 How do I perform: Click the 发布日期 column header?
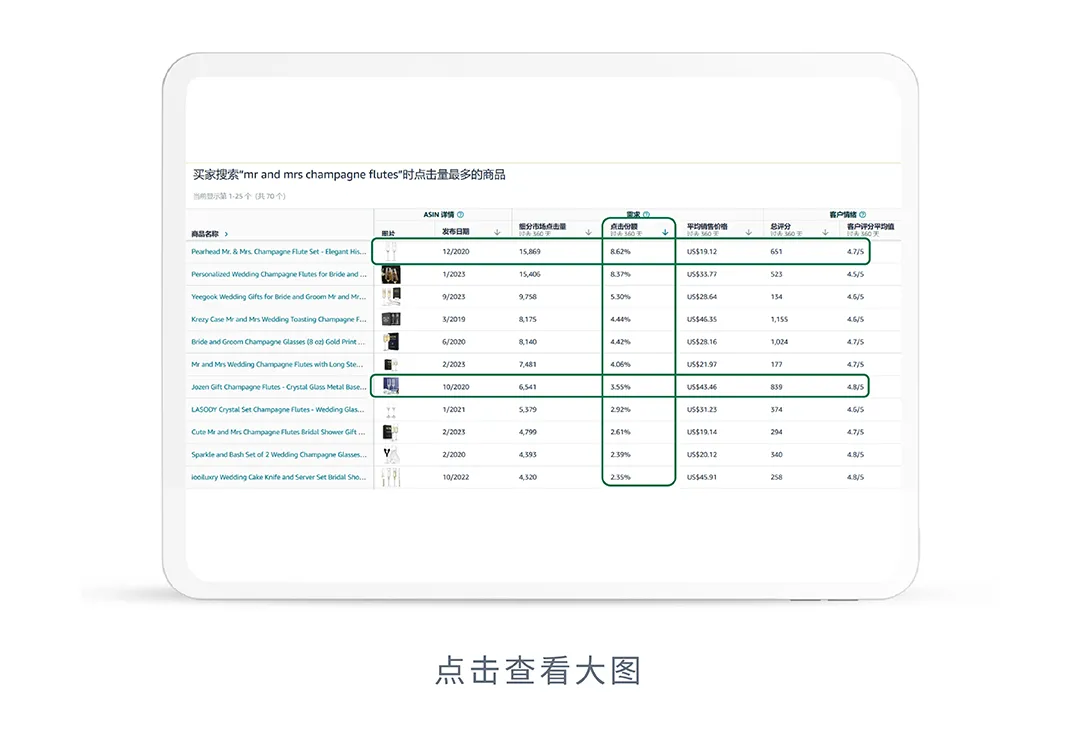[455, 232]
